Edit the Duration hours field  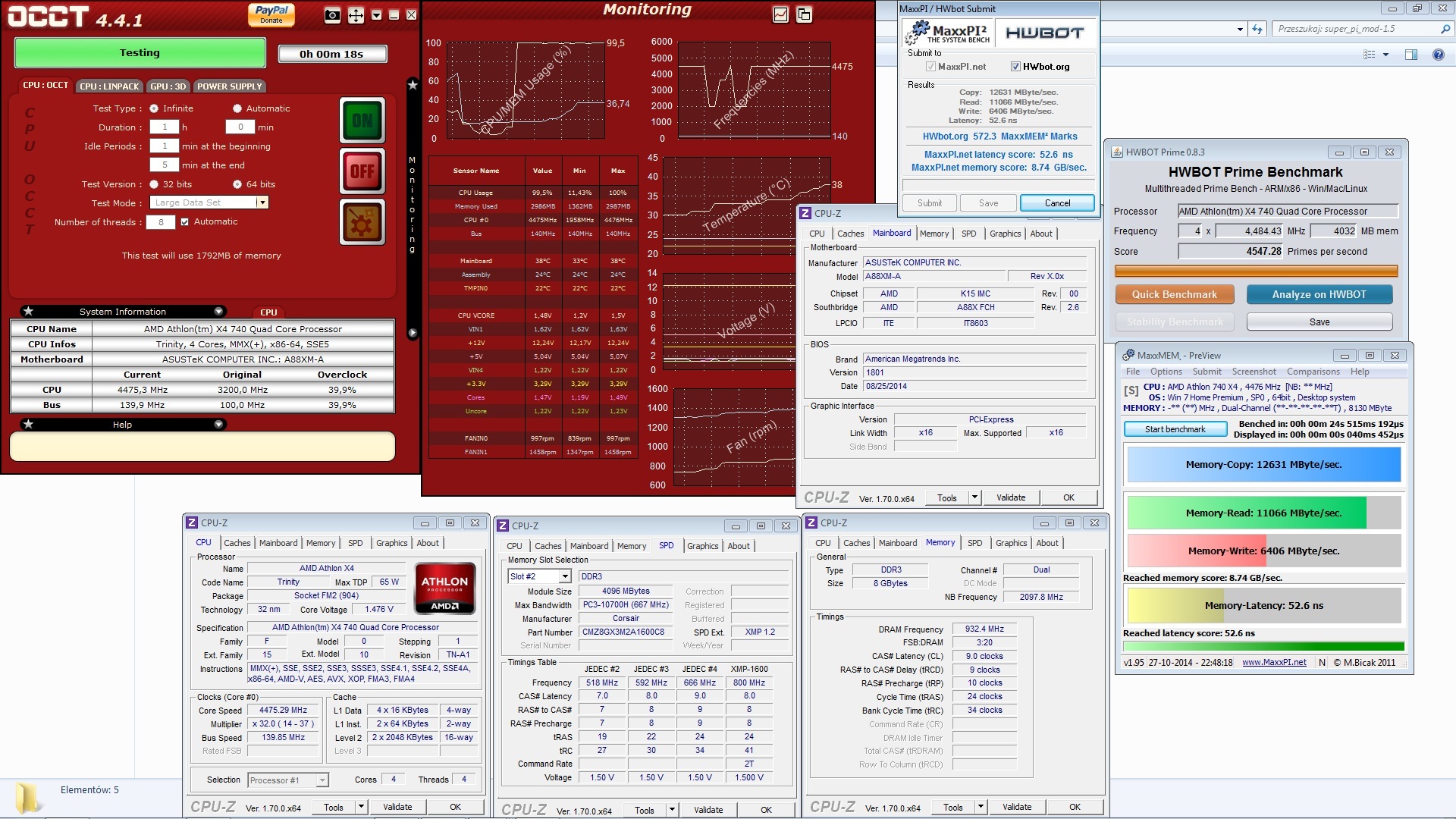[x=165, y=127]
